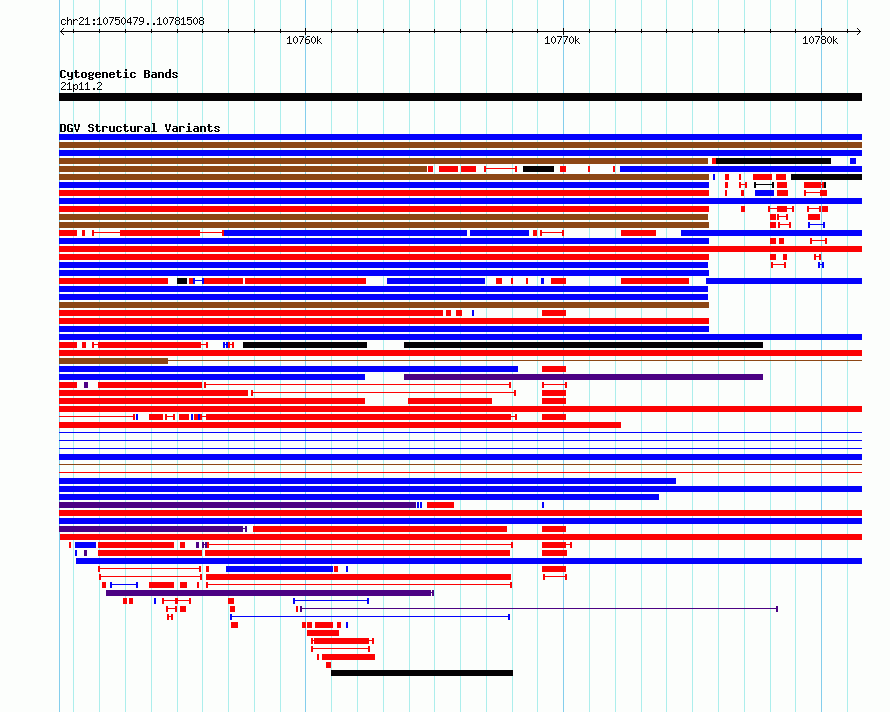Select the short thin blue line near 10761k

point(331,601)
